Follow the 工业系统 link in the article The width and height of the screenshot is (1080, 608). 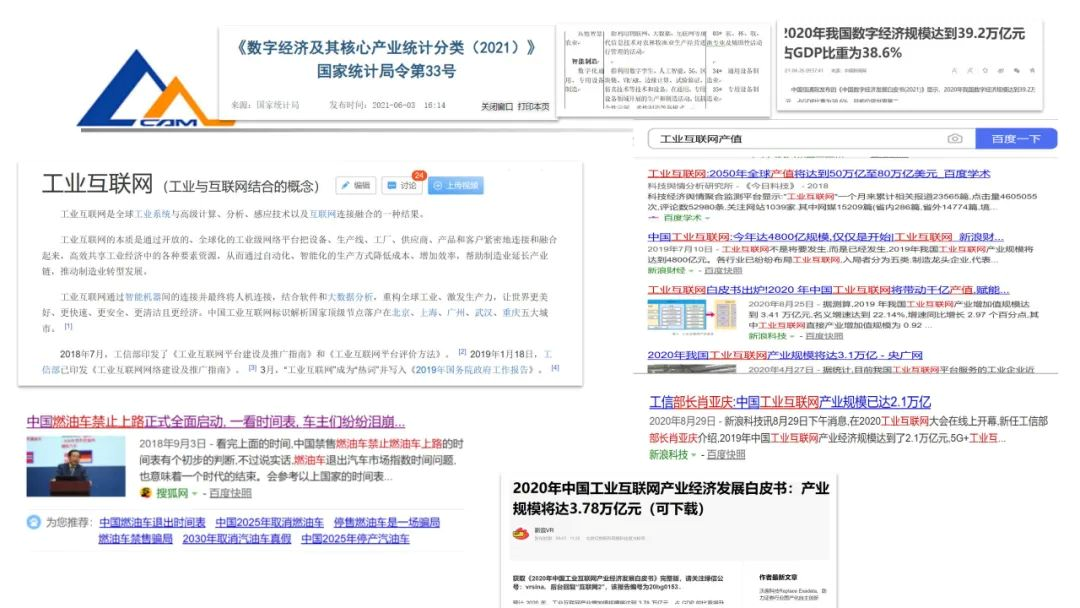click(x=152, y=214)
